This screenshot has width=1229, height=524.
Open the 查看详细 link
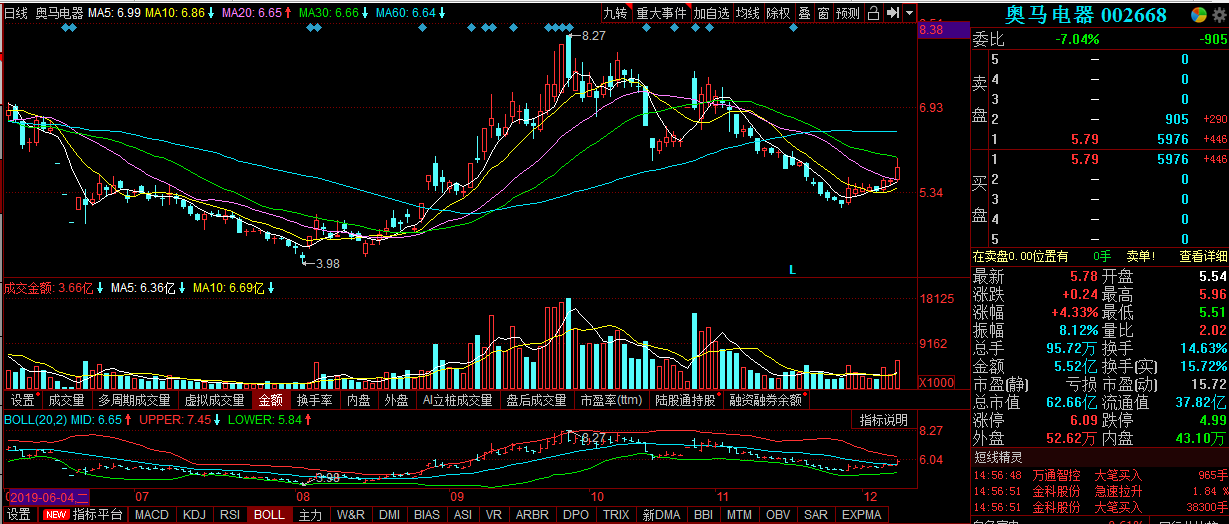1202,257
